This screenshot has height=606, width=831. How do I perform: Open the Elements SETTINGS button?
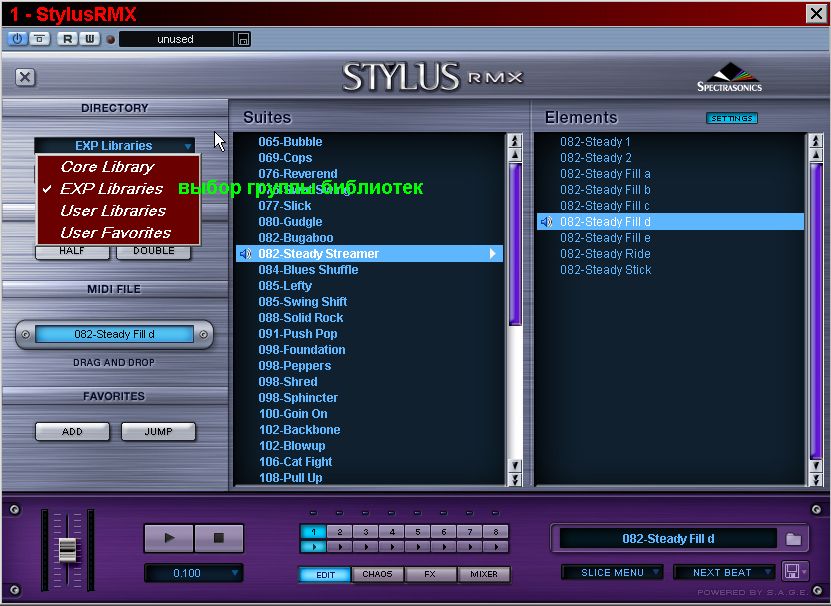tap(731, 118)
